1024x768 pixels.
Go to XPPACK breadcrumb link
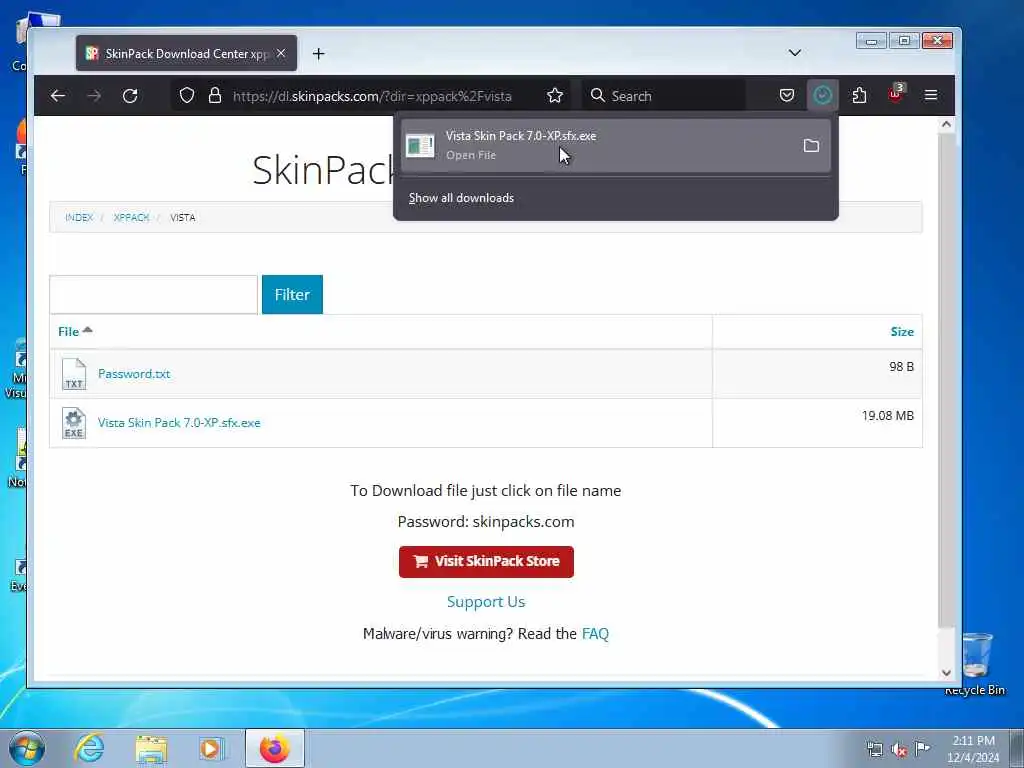pyautogui.click(x=131, y=217)
